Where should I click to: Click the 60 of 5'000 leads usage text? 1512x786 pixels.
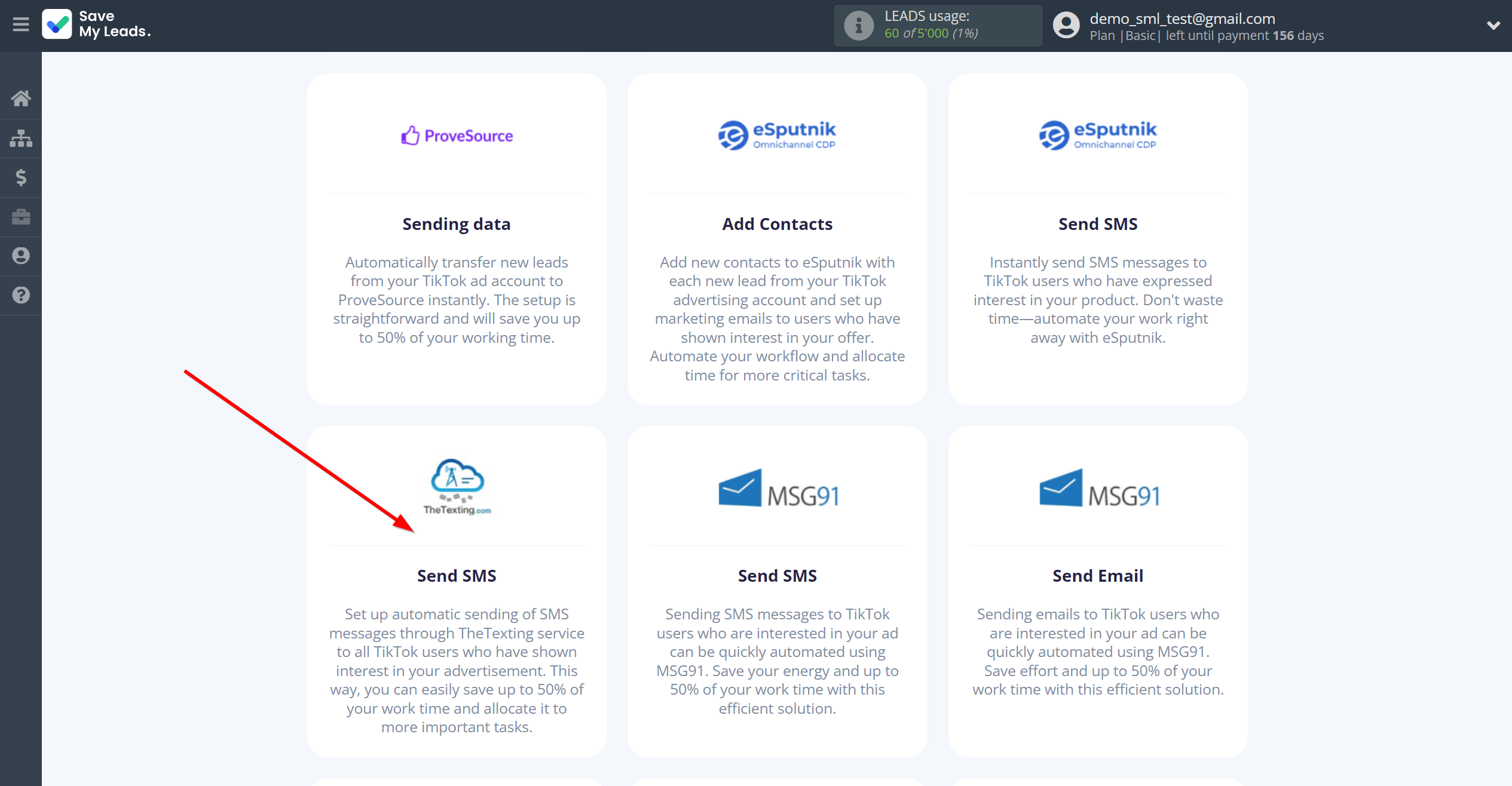click(x=931, y=33)
